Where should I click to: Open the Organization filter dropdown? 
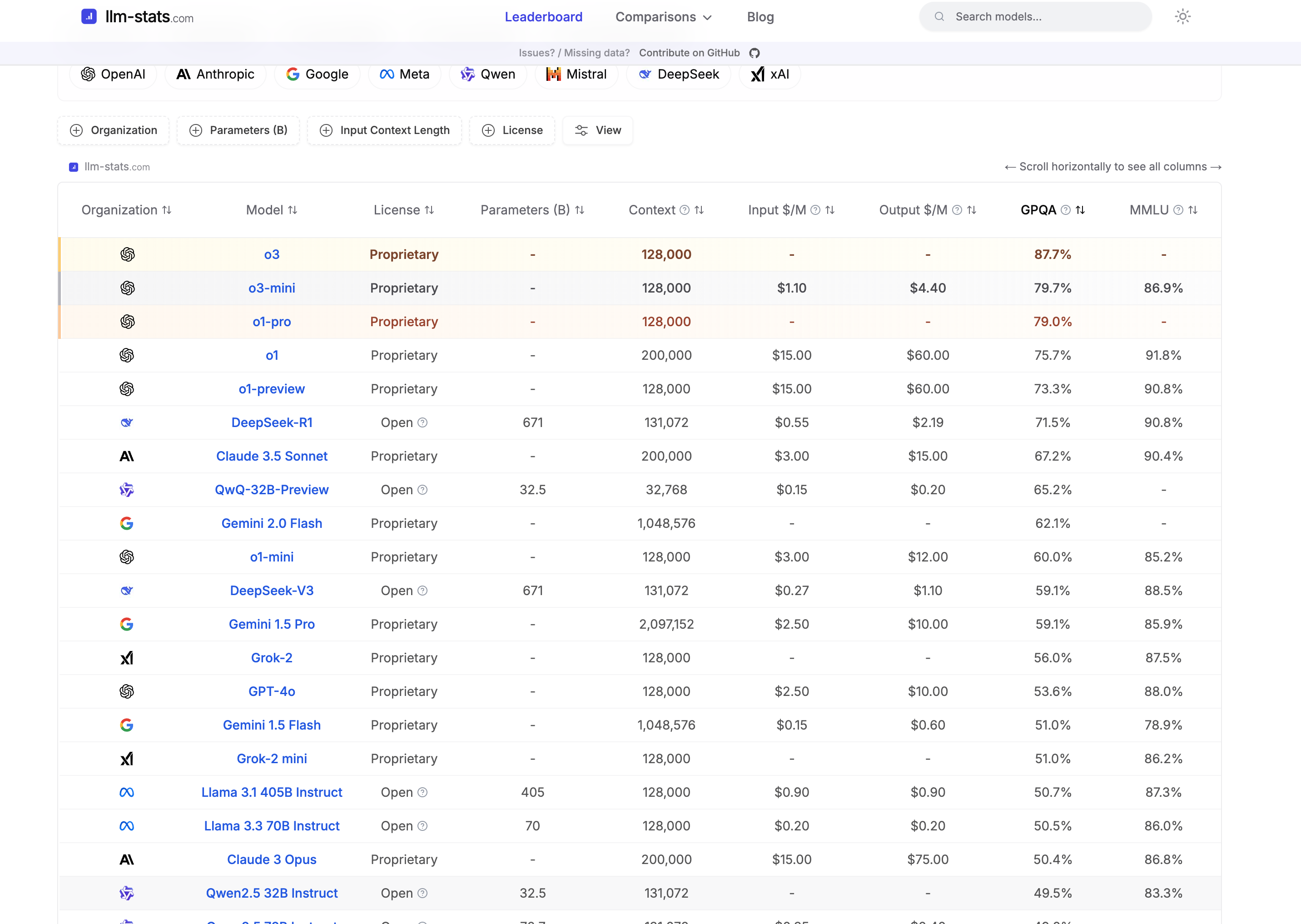[113, 130]
